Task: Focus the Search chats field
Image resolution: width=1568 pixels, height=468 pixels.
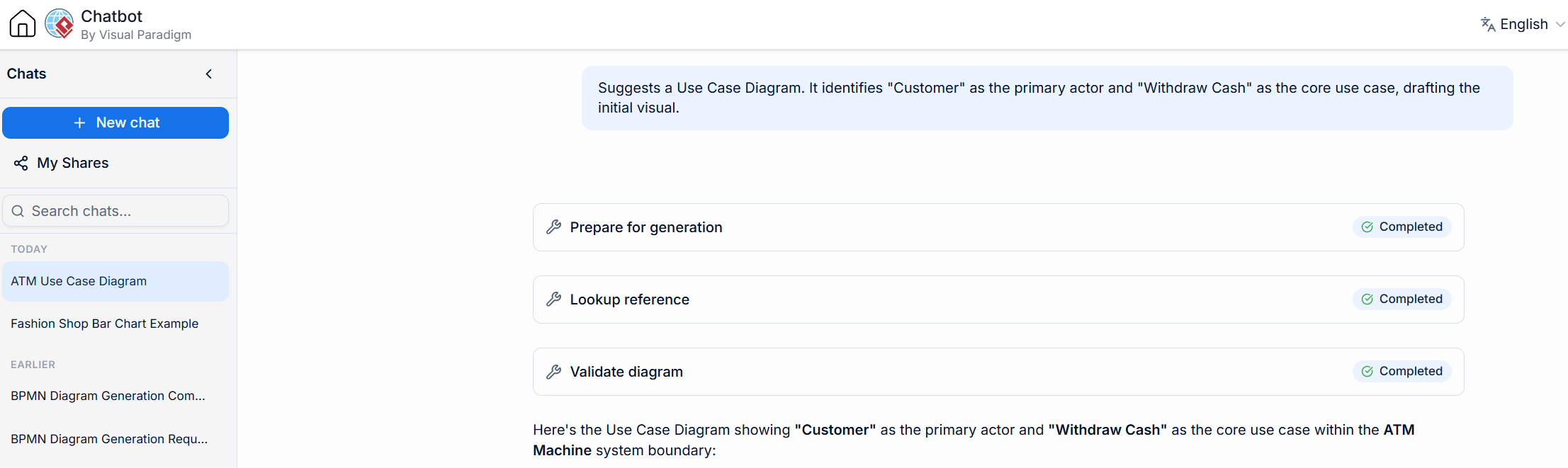Action: pyautogui.click(x=115, y=211)
